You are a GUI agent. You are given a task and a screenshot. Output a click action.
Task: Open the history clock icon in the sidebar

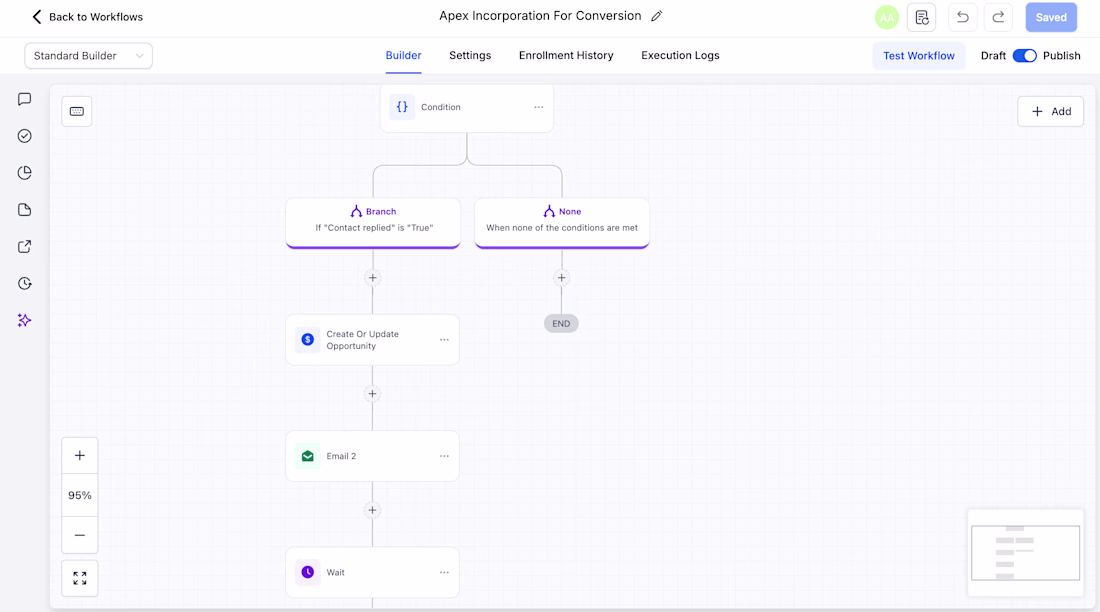coord(25,284)
